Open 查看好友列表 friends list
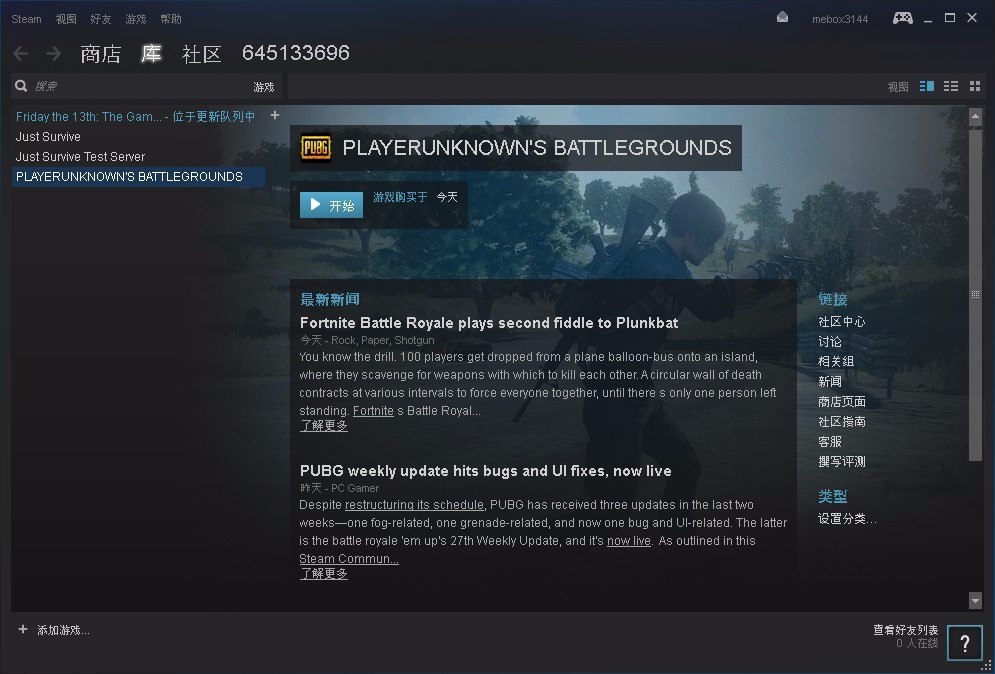Screen dimensions: 995x674 coord(906,630)
